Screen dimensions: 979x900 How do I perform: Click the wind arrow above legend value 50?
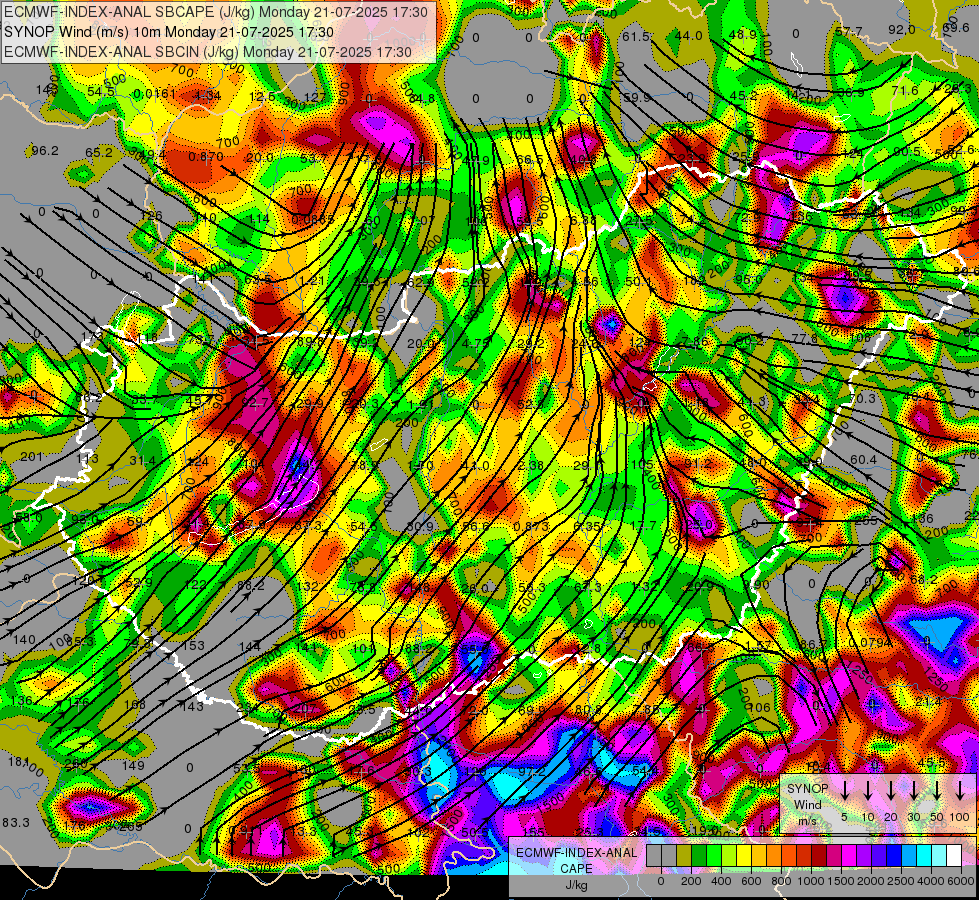tap(937, 791)
